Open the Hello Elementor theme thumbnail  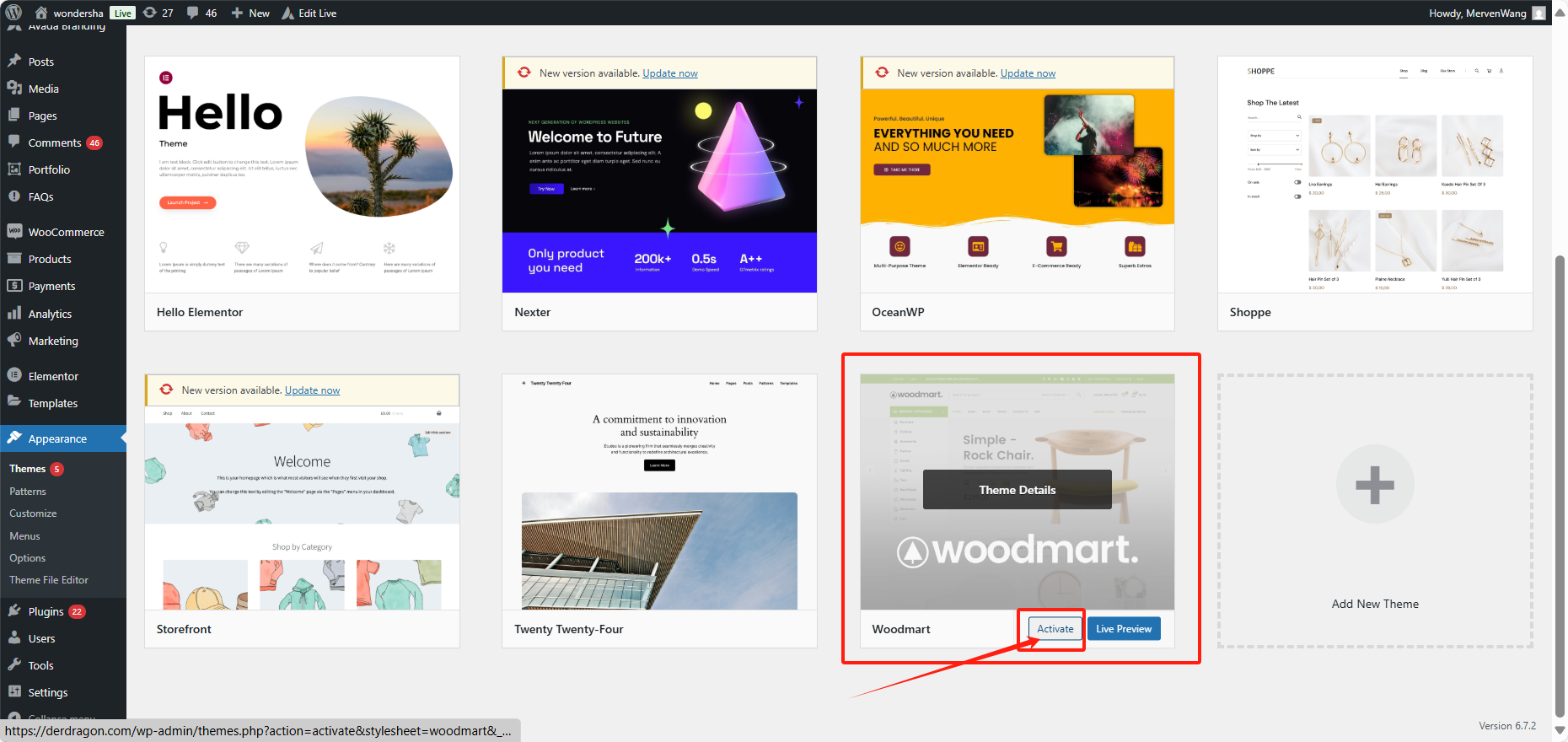(x=302, y=175)
